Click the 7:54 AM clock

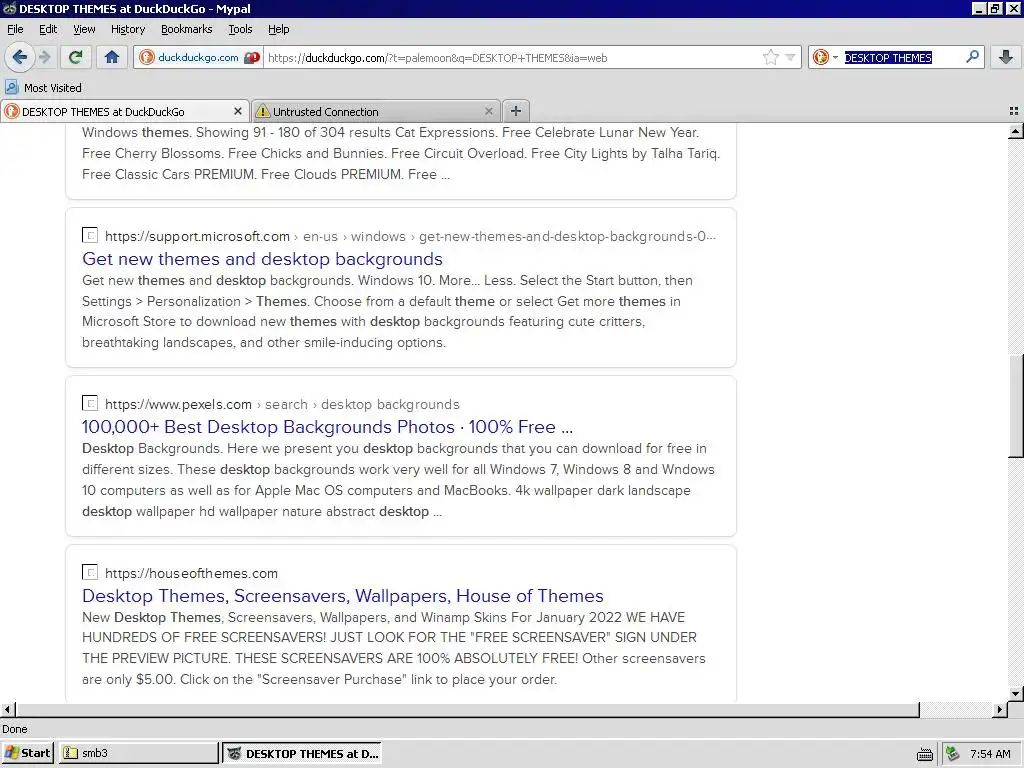pos(990,754)
